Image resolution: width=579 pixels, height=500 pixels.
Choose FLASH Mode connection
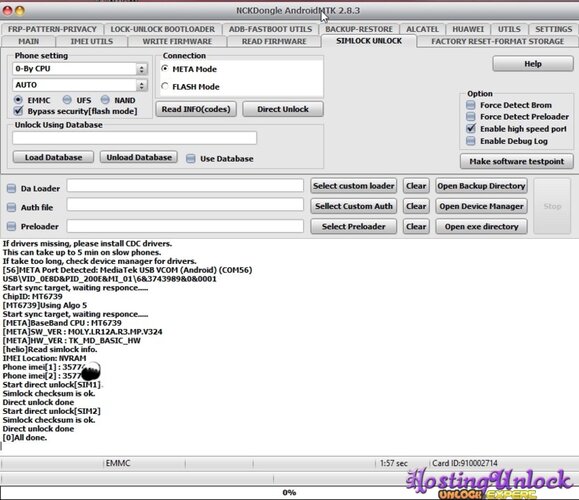pos(165,86)
